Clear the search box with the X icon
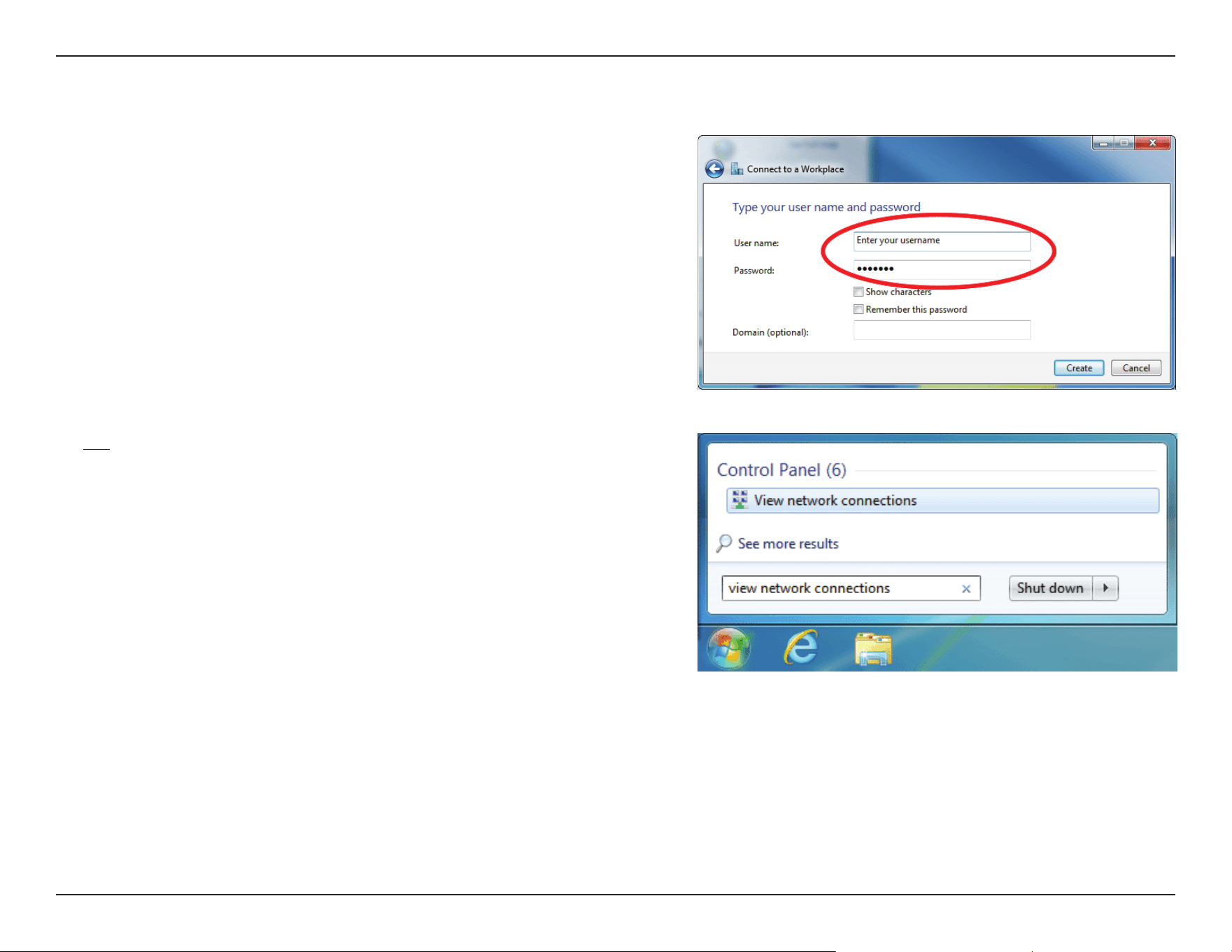This screenshot has height=952, width=1232. [966, 589]
